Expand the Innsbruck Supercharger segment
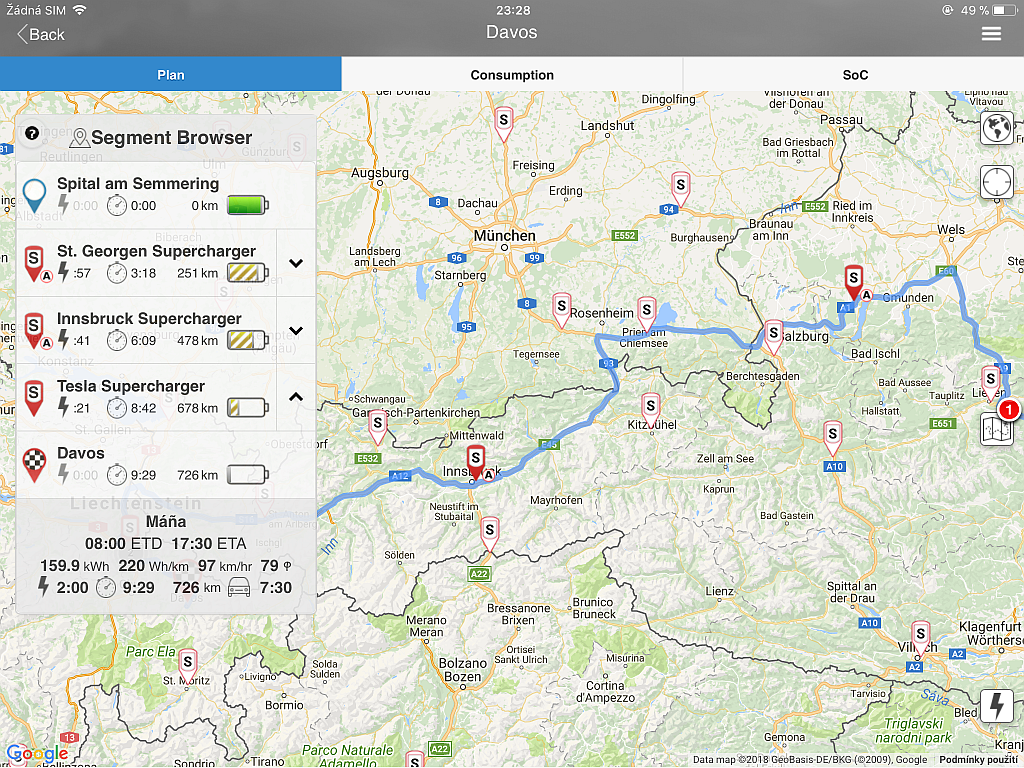This screenshot has height=768, width=1024. point(296,330)
